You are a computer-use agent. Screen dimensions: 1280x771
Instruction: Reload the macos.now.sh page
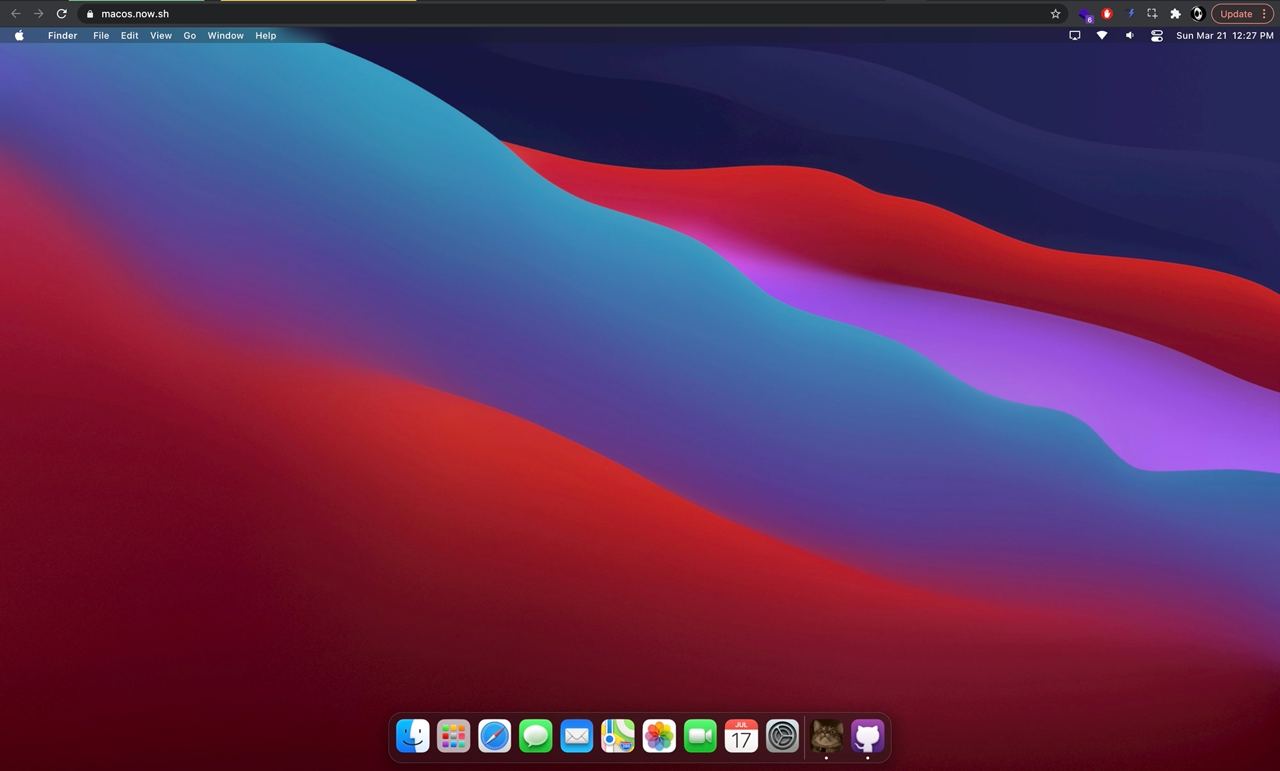[62, 14]
